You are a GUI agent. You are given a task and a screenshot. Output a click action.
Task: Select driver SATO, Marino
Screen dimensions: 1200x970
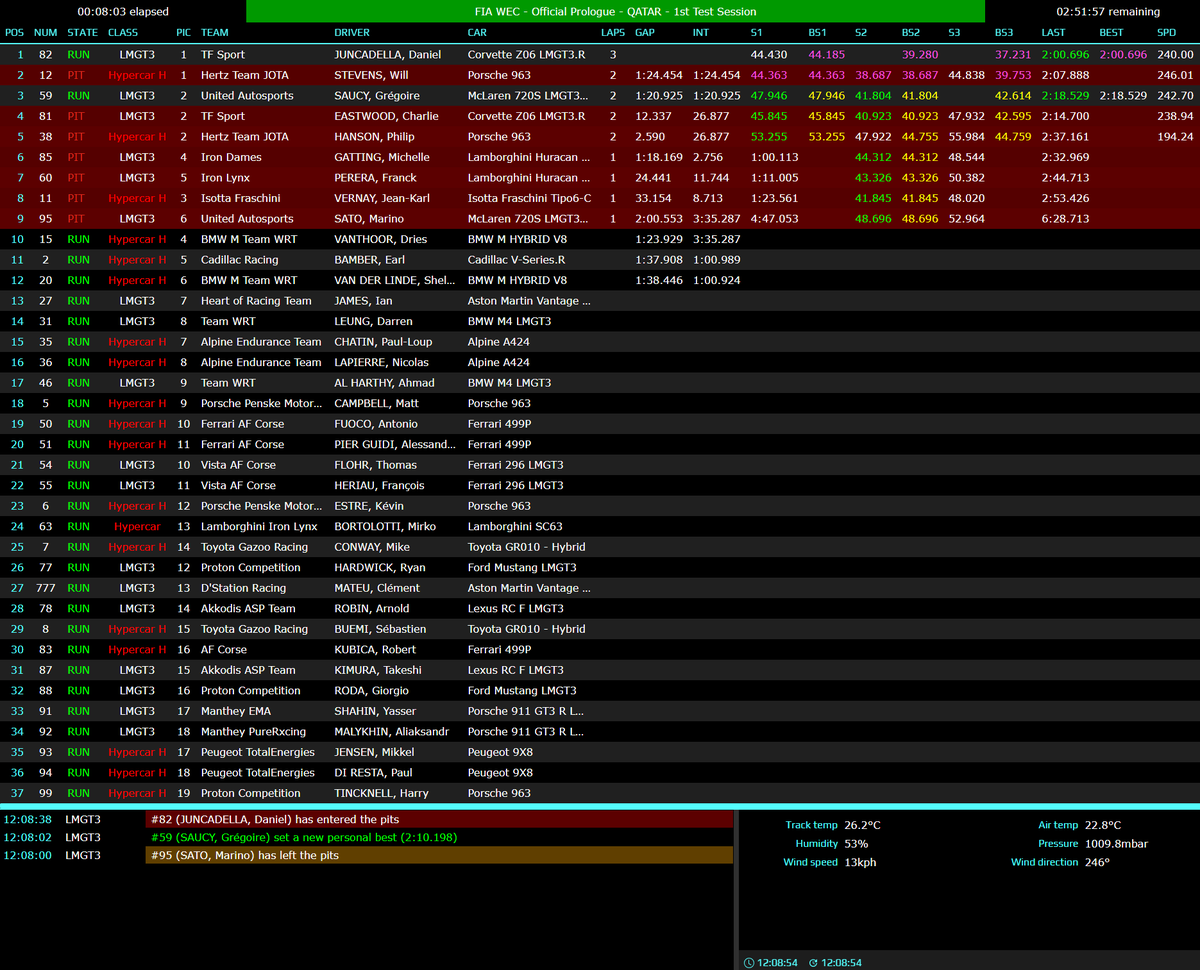pyautogui.click(x=370, y=219)
